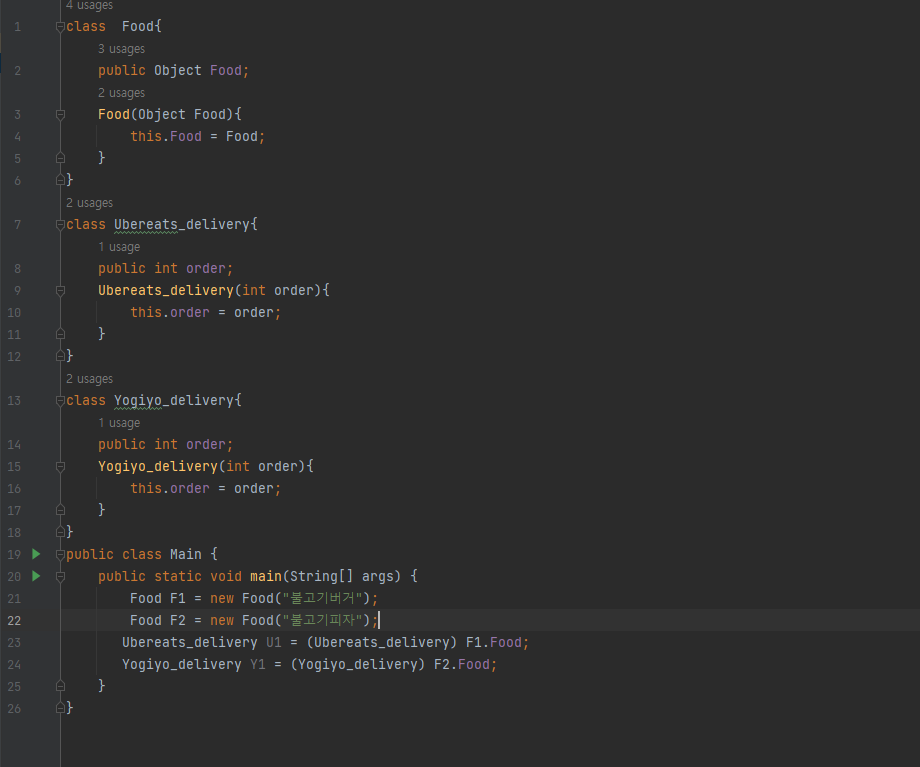Click 'F1.Food' expression on line 23
This screenshot has width=920, height=767.
[x=493, y=643]
